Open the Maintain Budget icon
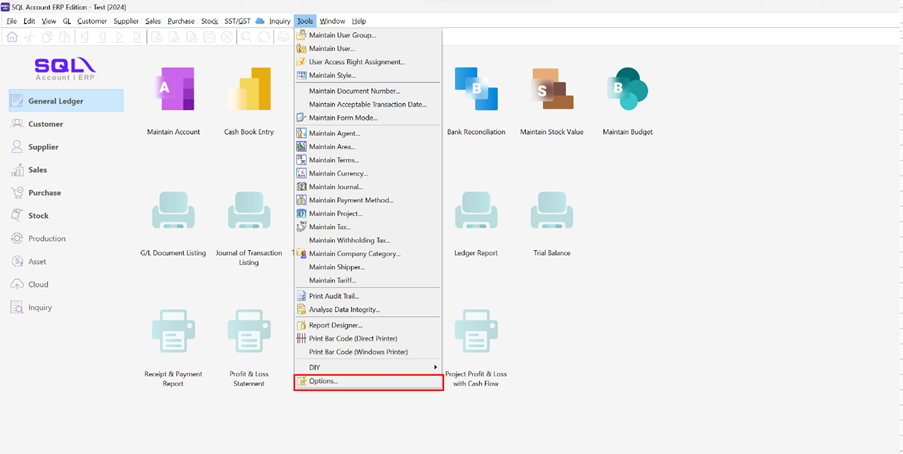903x454 pixels. coord(627,91)
